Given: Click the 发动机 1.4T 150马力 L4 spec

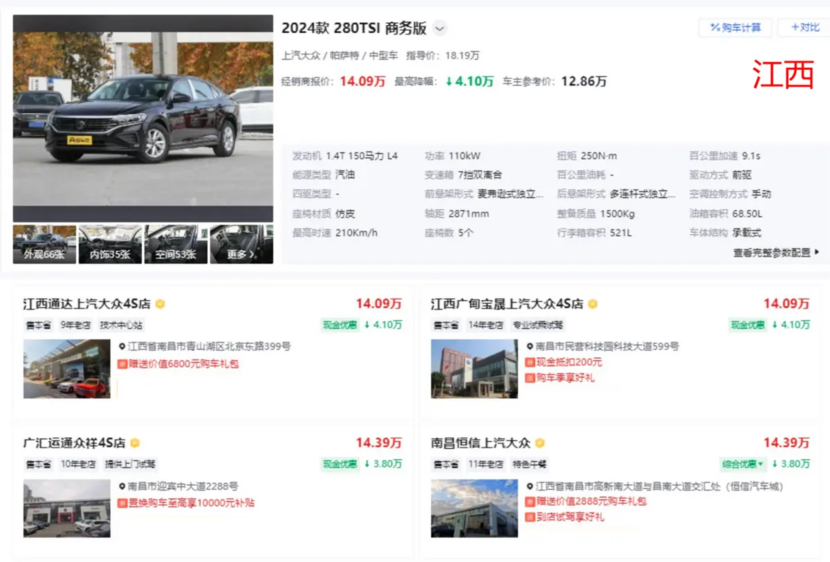Looking at the screenshot, I should tap(345, 156).
